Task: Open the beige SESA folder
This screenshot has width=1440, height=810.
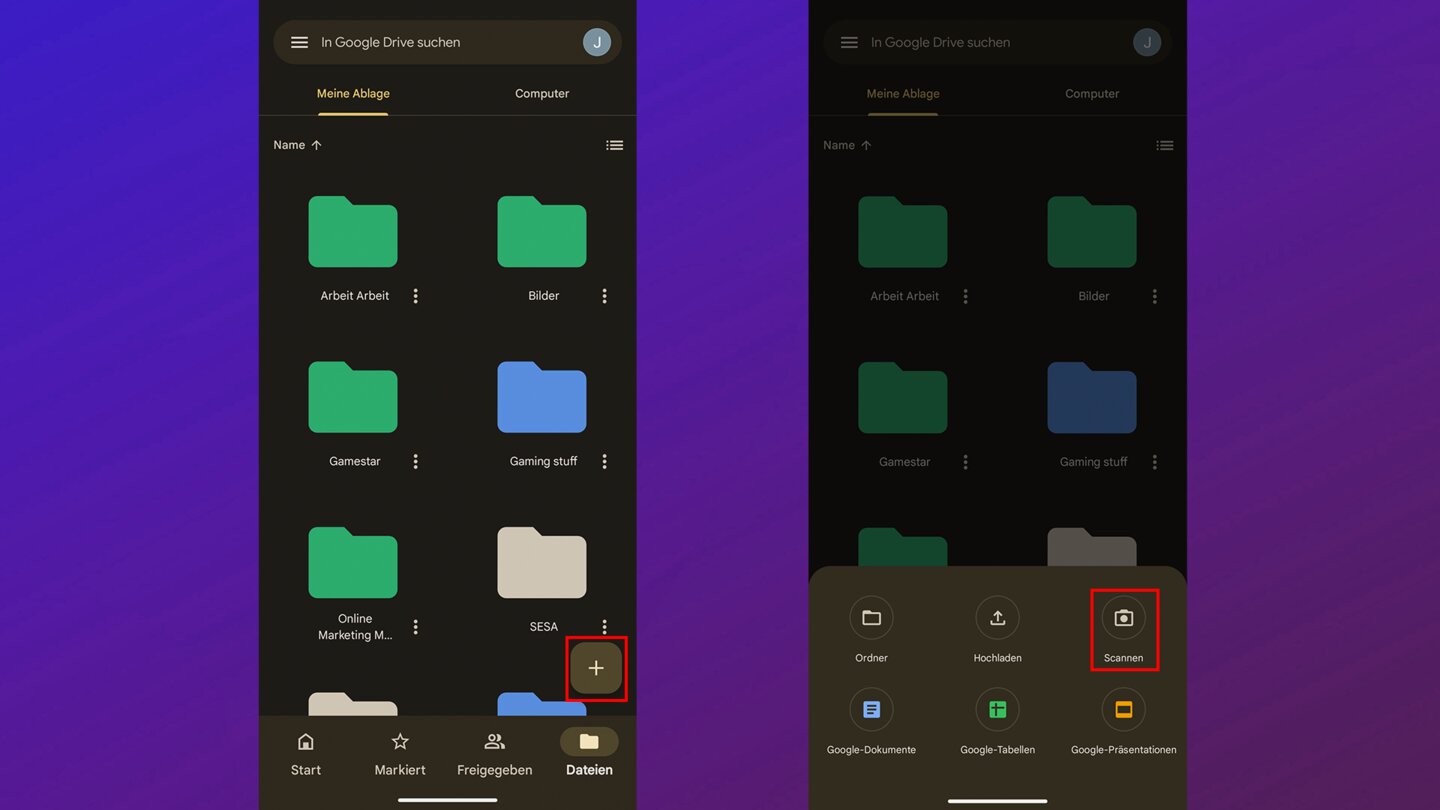Action: coord(542,563)
